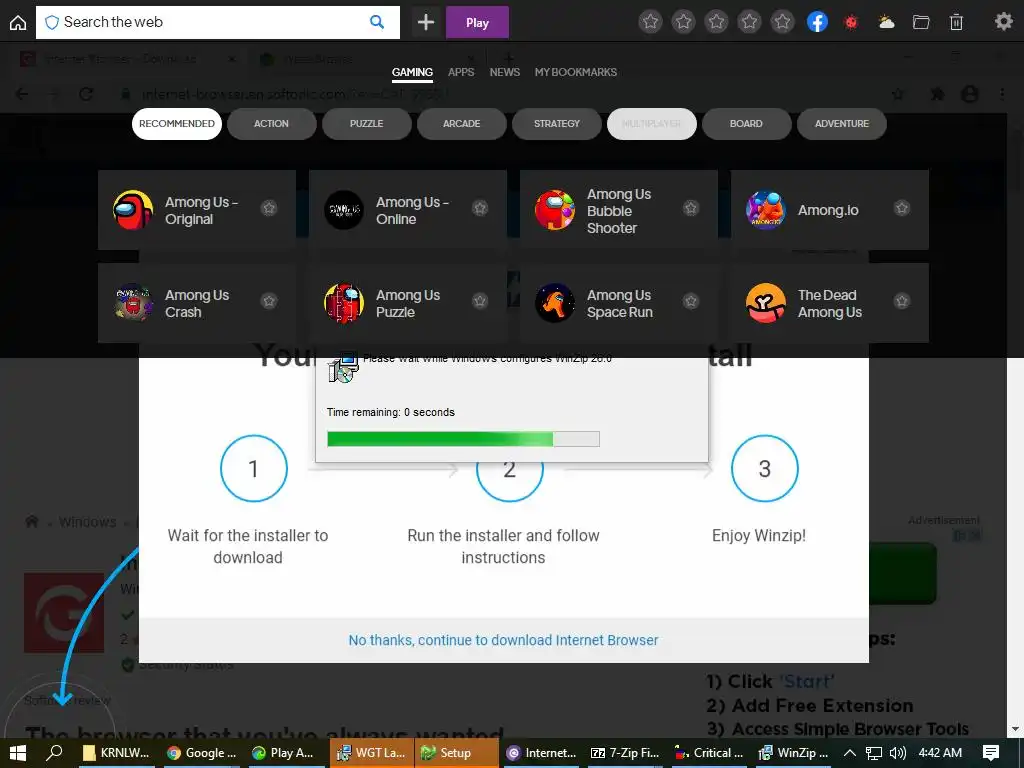Image resolution: width=1024 pixels, height=768 pixels.
Task: Favorite Among Us Space Run with star
Action: (691, 301)
